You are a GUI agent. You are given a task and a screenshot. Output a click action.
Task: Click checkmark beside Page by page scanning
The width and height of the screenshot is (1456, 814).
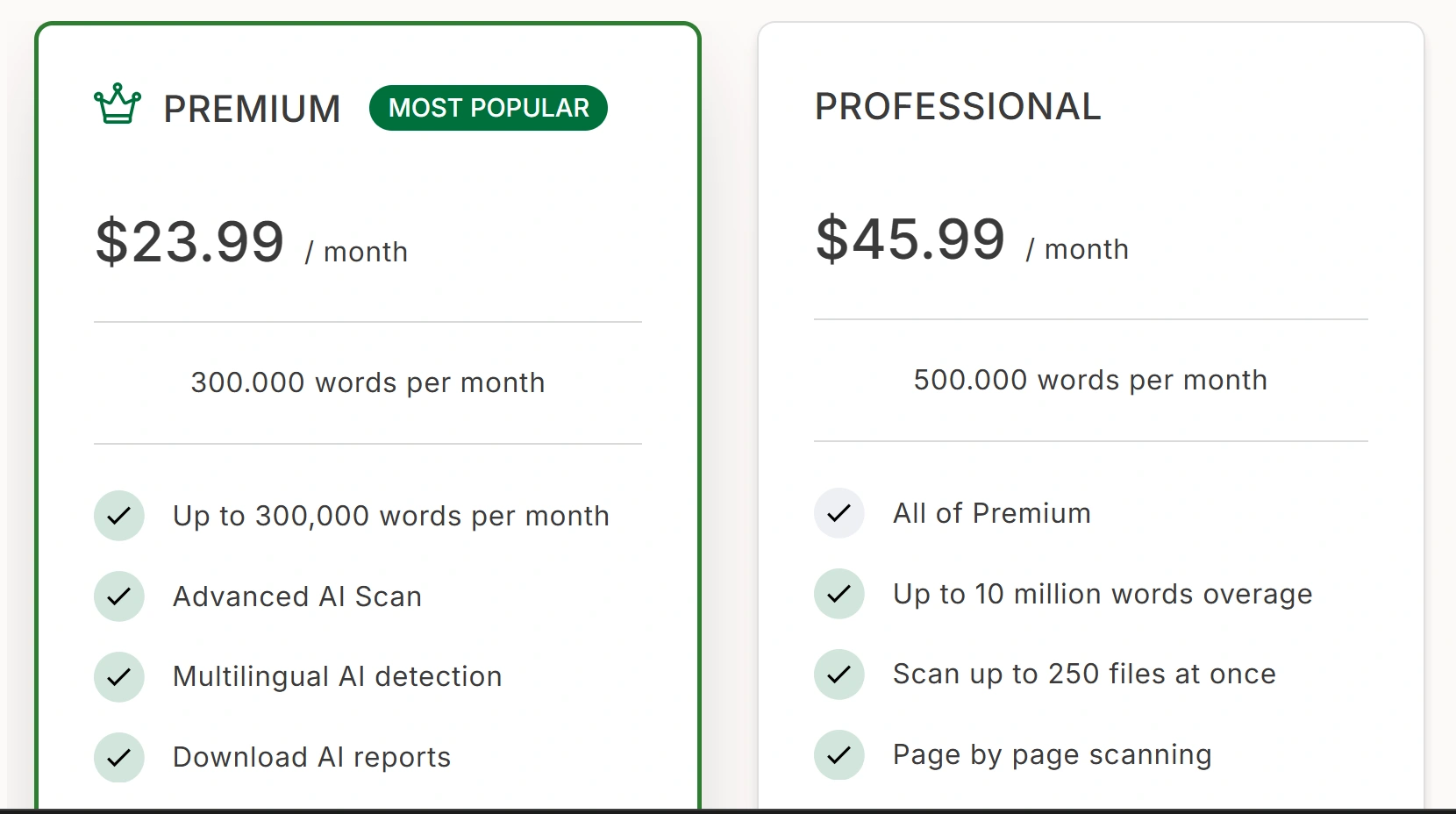[x=839, y=754]
